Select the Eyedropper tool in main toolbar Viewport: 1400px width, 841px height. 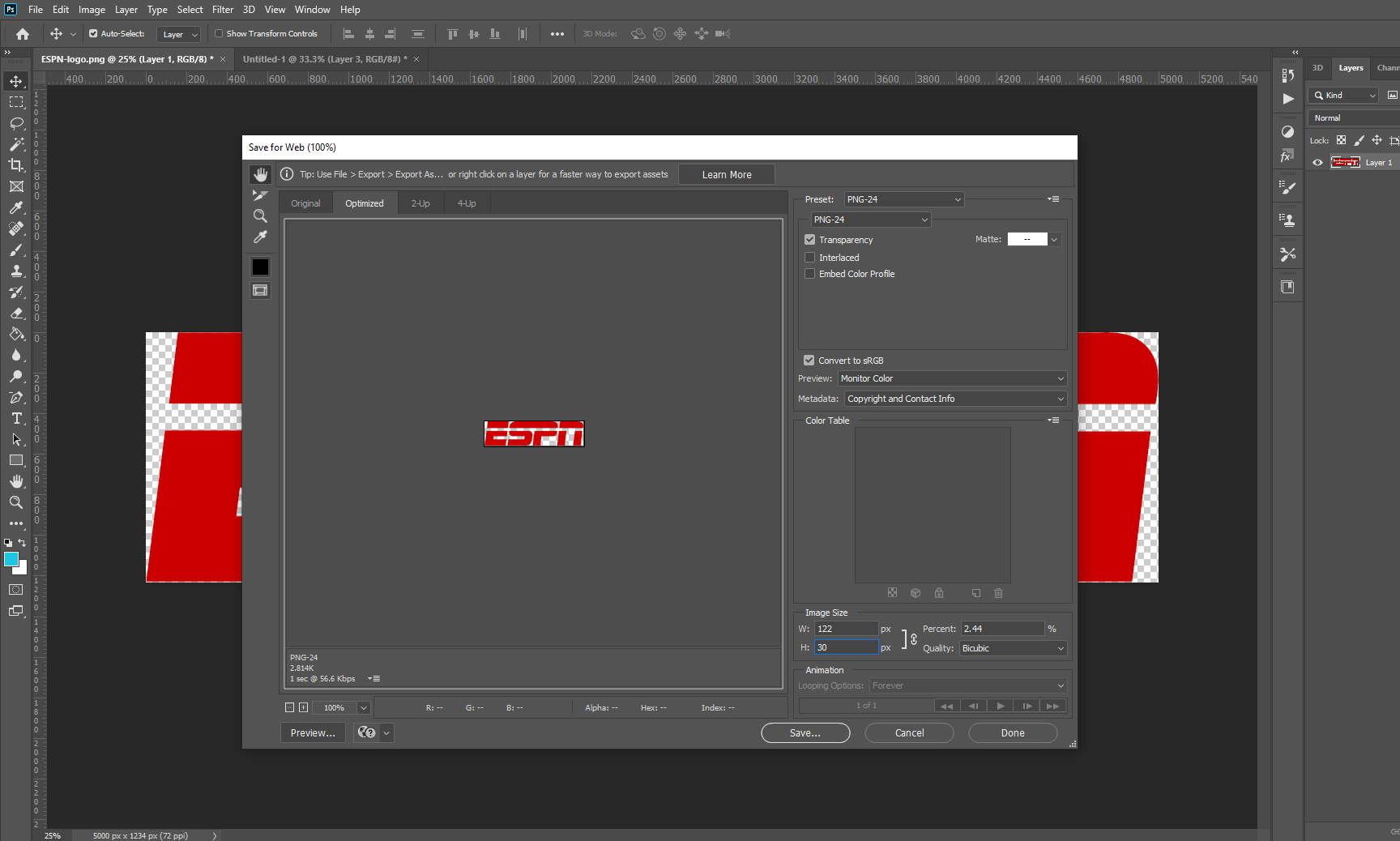click(x=16, y=207)
